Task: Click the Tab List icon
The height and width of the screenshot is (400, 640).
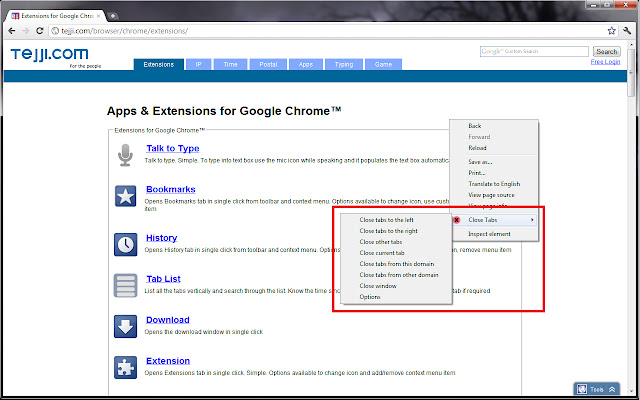Action: 126,285
